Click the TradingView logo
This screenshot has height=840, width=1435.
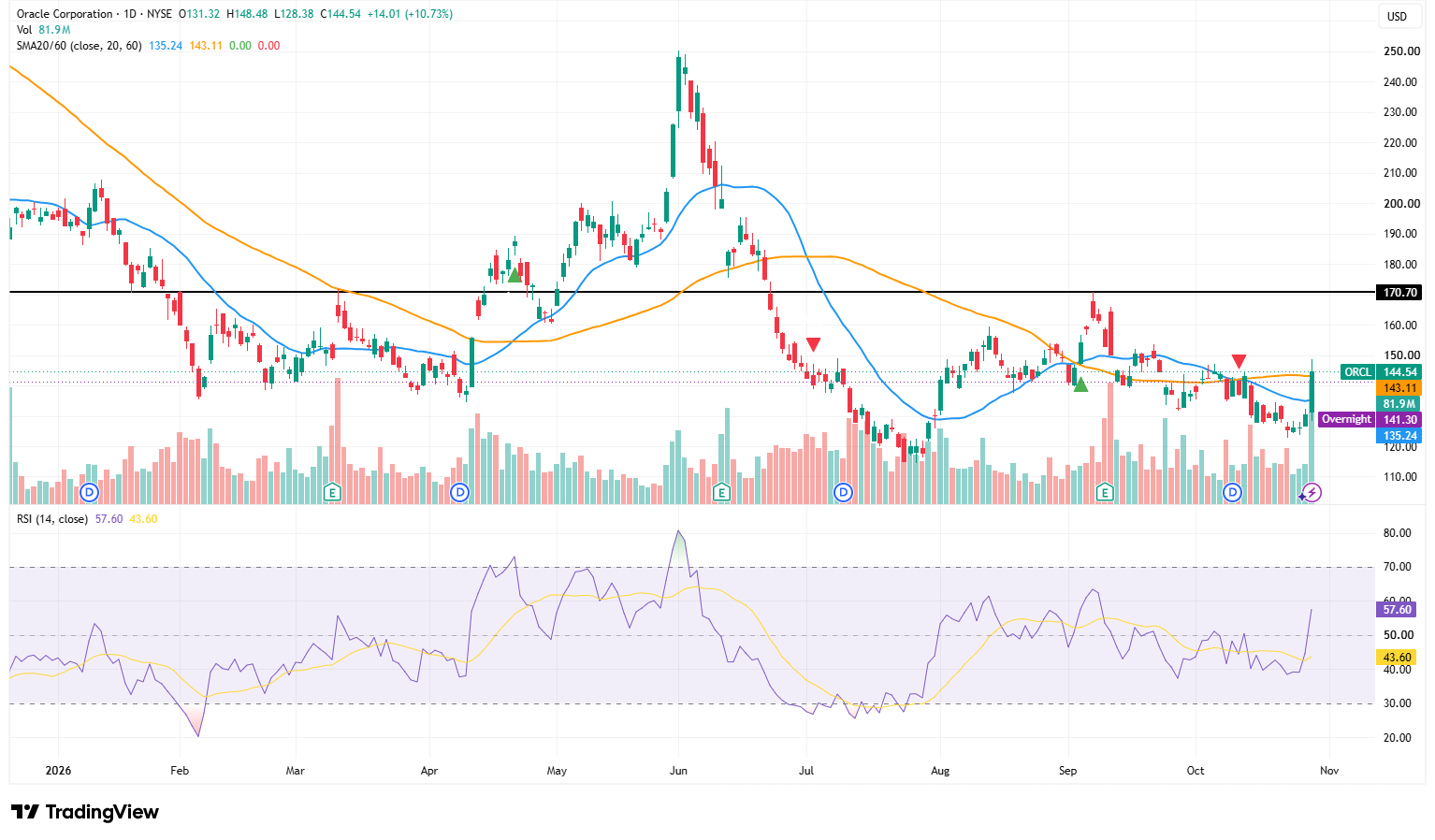click(85, 812)
